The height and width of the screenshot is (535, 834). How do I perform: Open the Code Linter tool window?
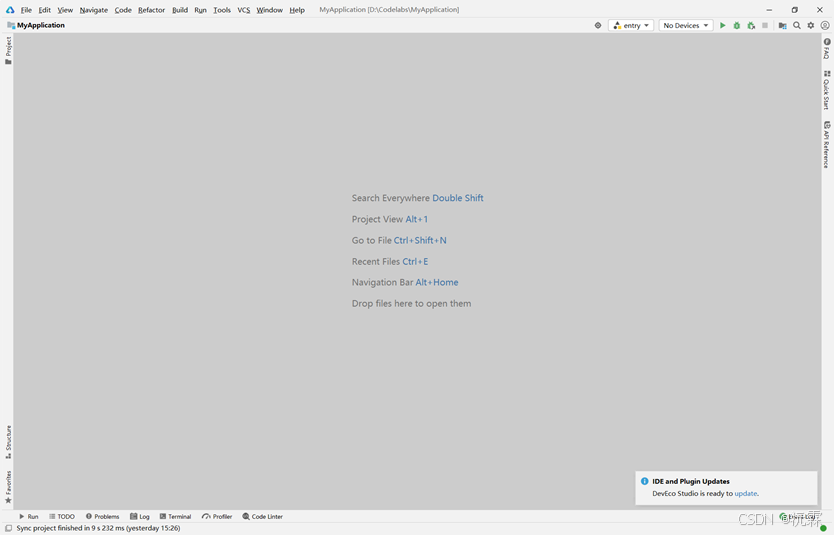[x=263, y=516]
